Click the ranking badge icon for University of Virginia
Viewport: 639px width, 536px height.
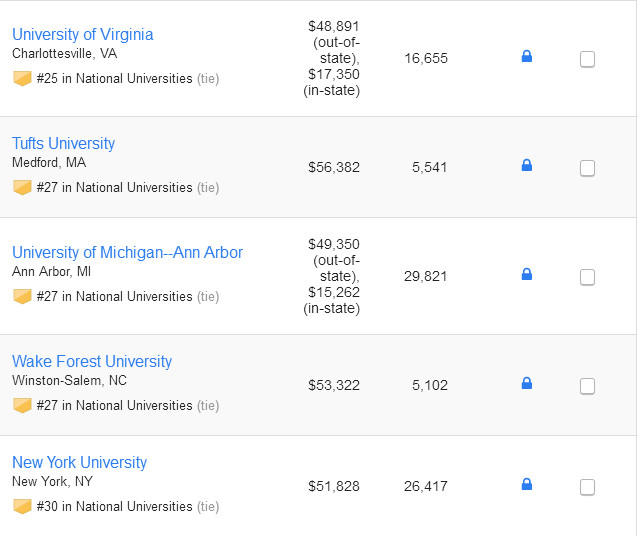pyautogui.click(x=22, y=78)
